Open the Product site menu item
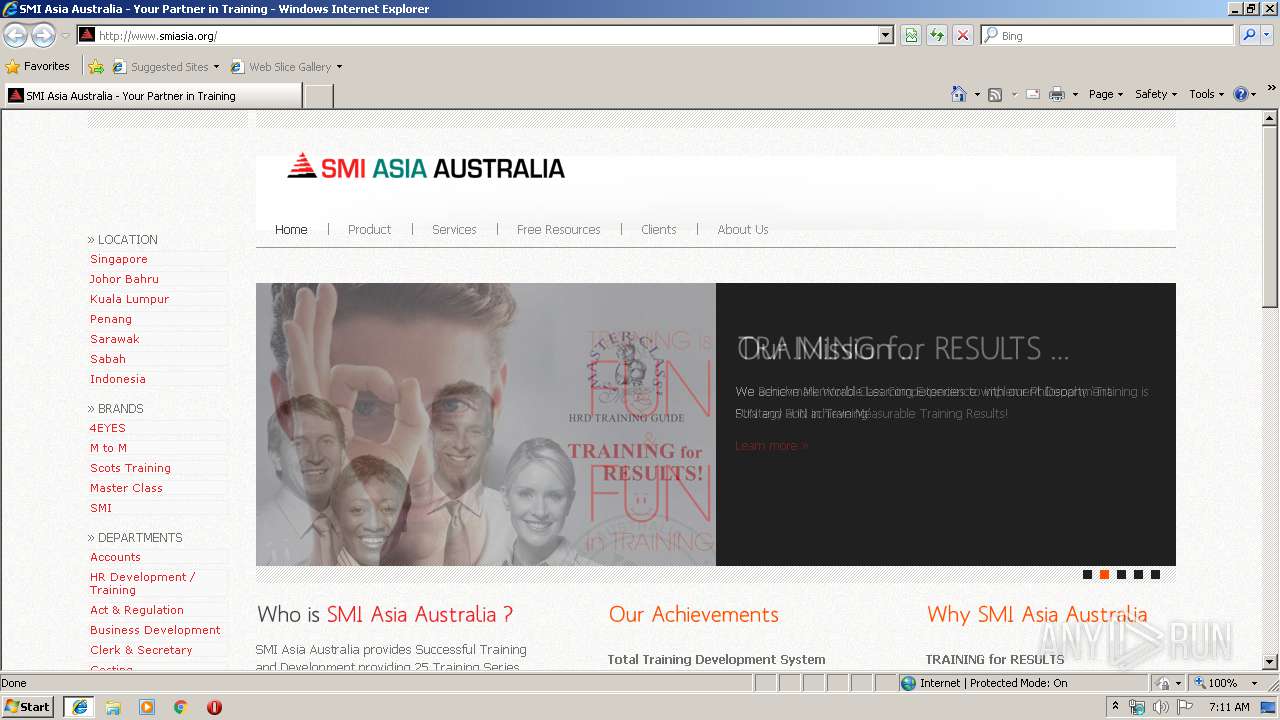This screenshot has width=1280, height=720. [x=369, y=229]
